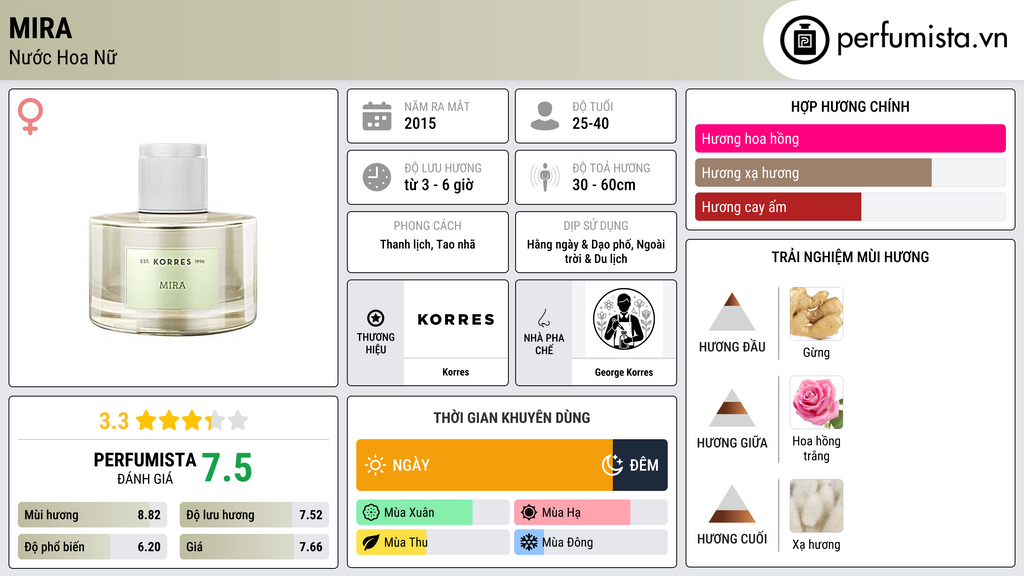Image resolution: width=1024 pixels, height=576 pixels.
Task: Click the spring flower icon in Mùa Xuân
Action: tap(371, 513)
